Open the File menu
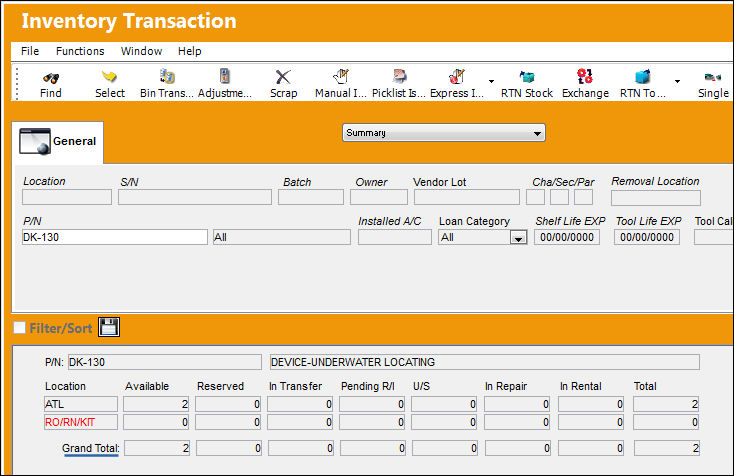The height and width of the screenshot is (476, 734). (30, 51)
